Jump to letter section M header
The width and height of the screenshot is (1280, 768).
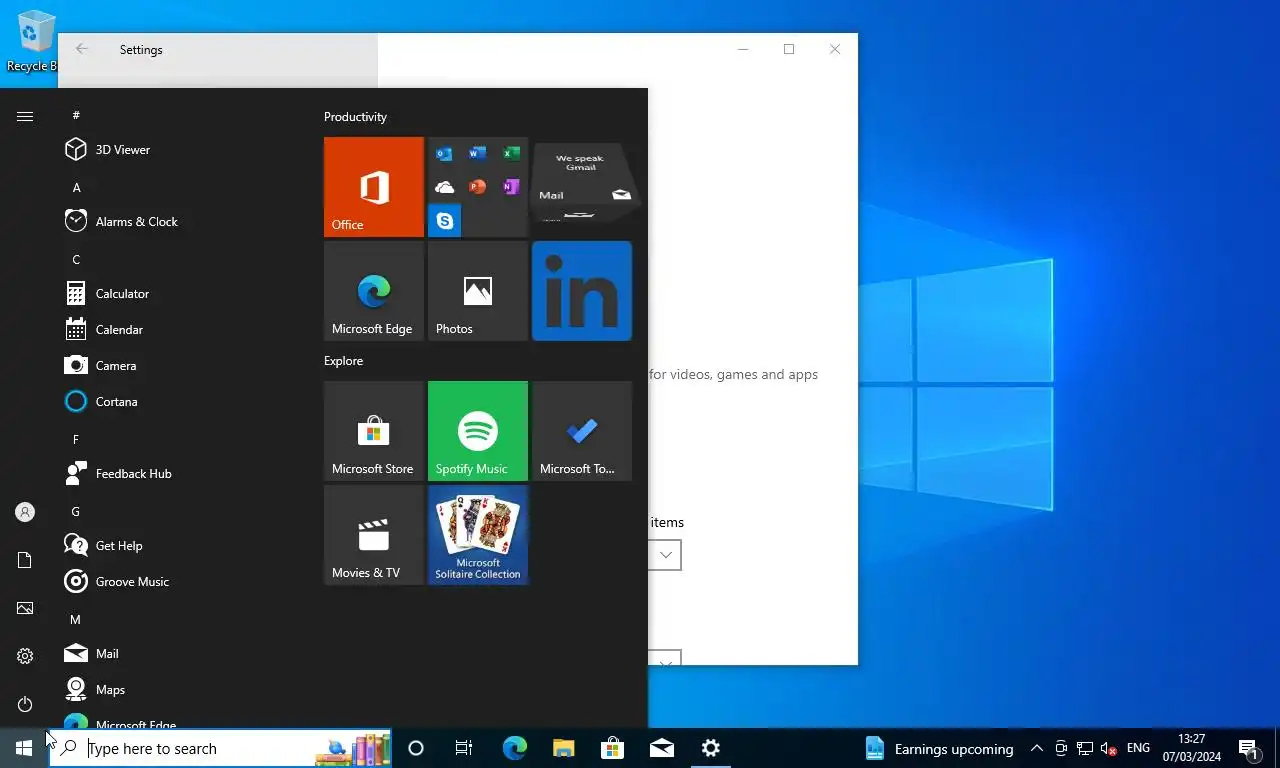(76, 620)
